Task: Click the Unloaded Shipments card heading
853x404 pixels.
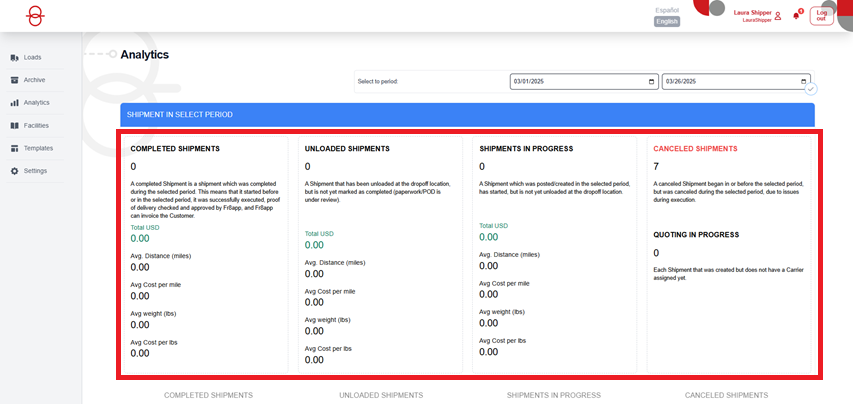Action: [x=347, y=148]
